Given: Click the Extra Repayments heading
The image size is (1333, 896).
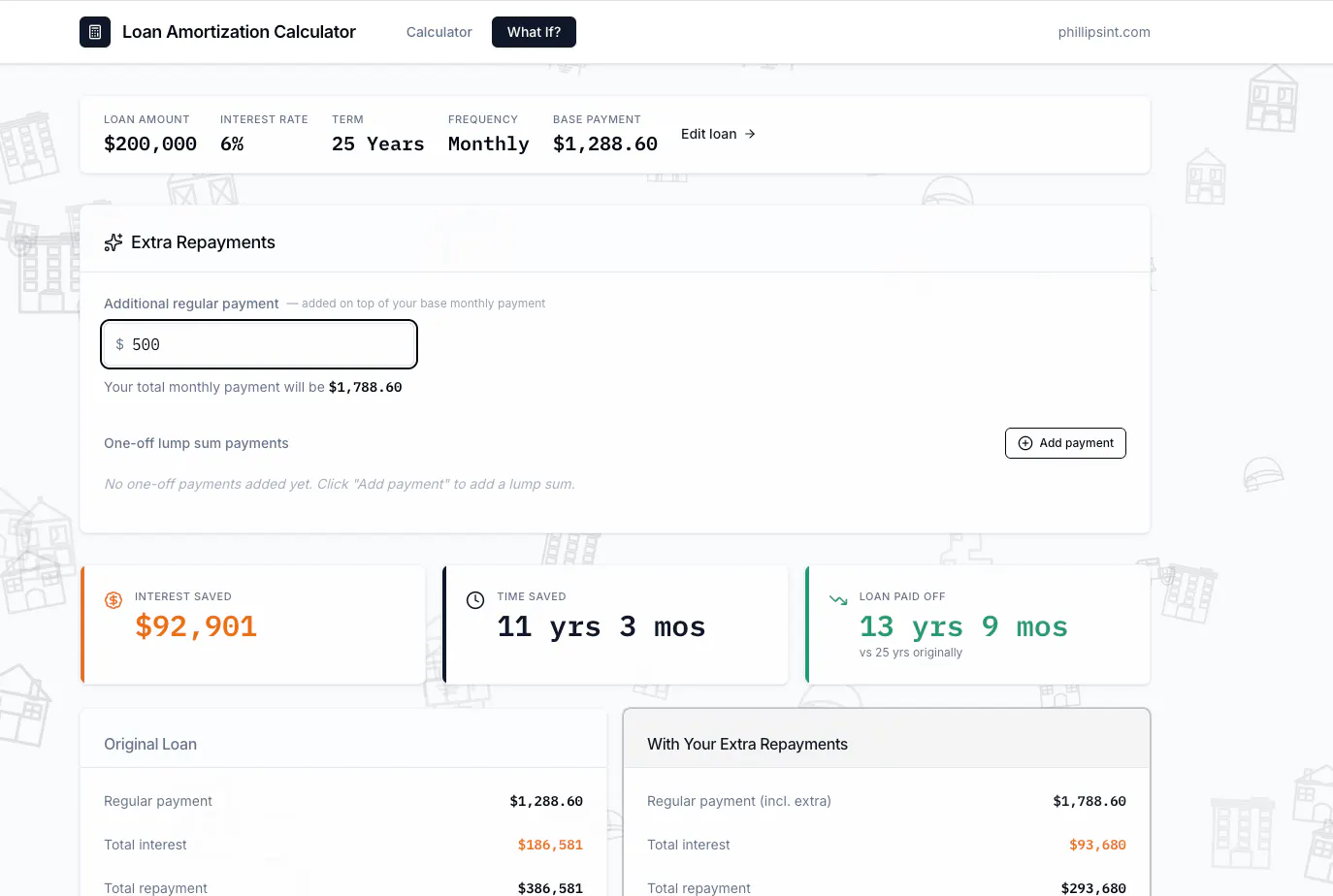Looking at the screenshot, I should (203, 242).
